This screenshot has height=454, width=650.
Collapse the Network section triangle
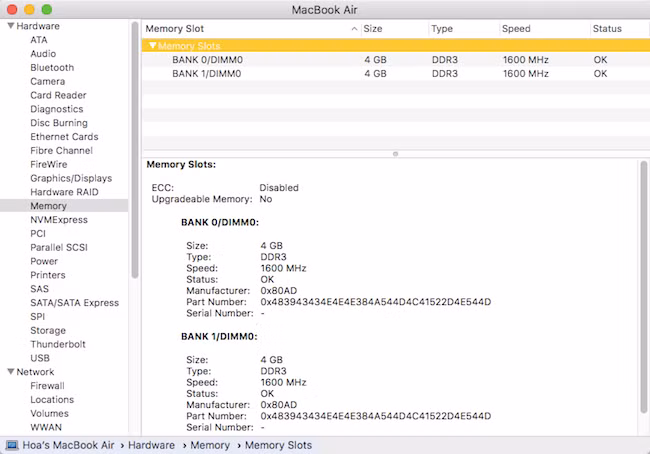pos(9,372)
